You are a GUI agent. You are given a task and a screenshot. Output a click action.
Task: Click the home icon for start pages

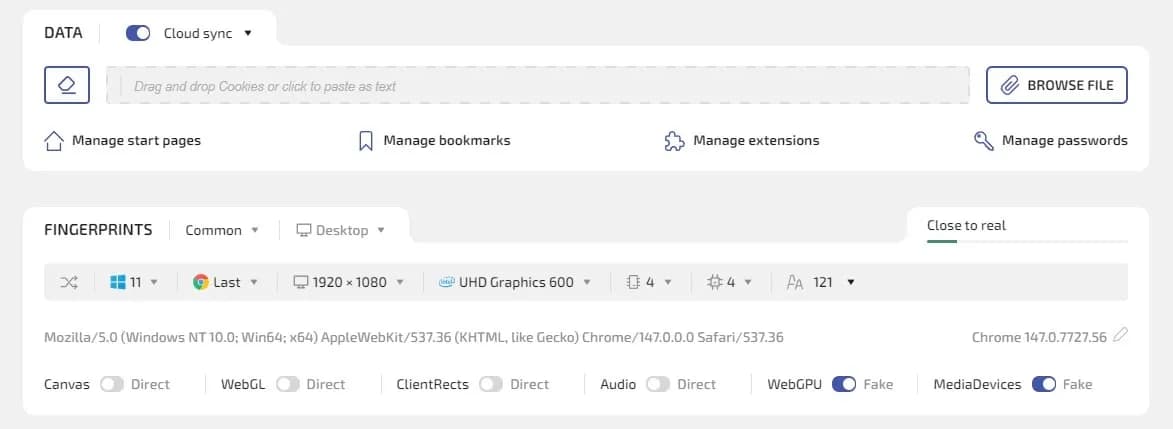[x=55, y=141]
